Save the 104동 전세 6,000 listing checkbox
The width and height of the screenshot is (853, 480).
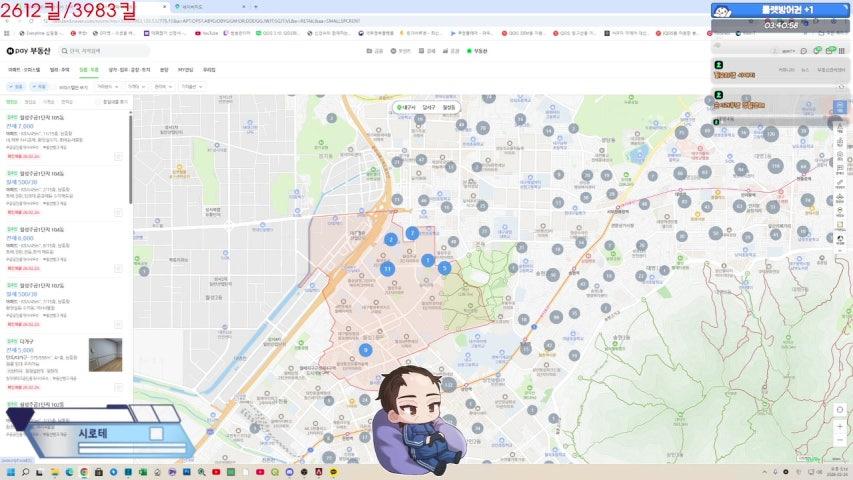pyautogui.click(x=118, y=268)
